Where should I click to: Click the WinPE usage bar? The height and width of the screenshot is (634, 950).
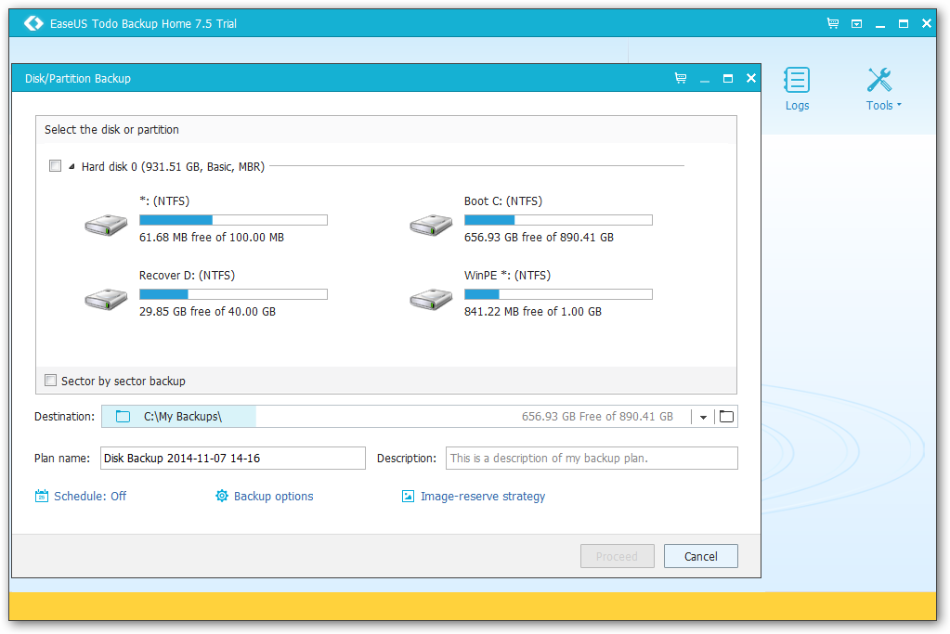[558, 294]
